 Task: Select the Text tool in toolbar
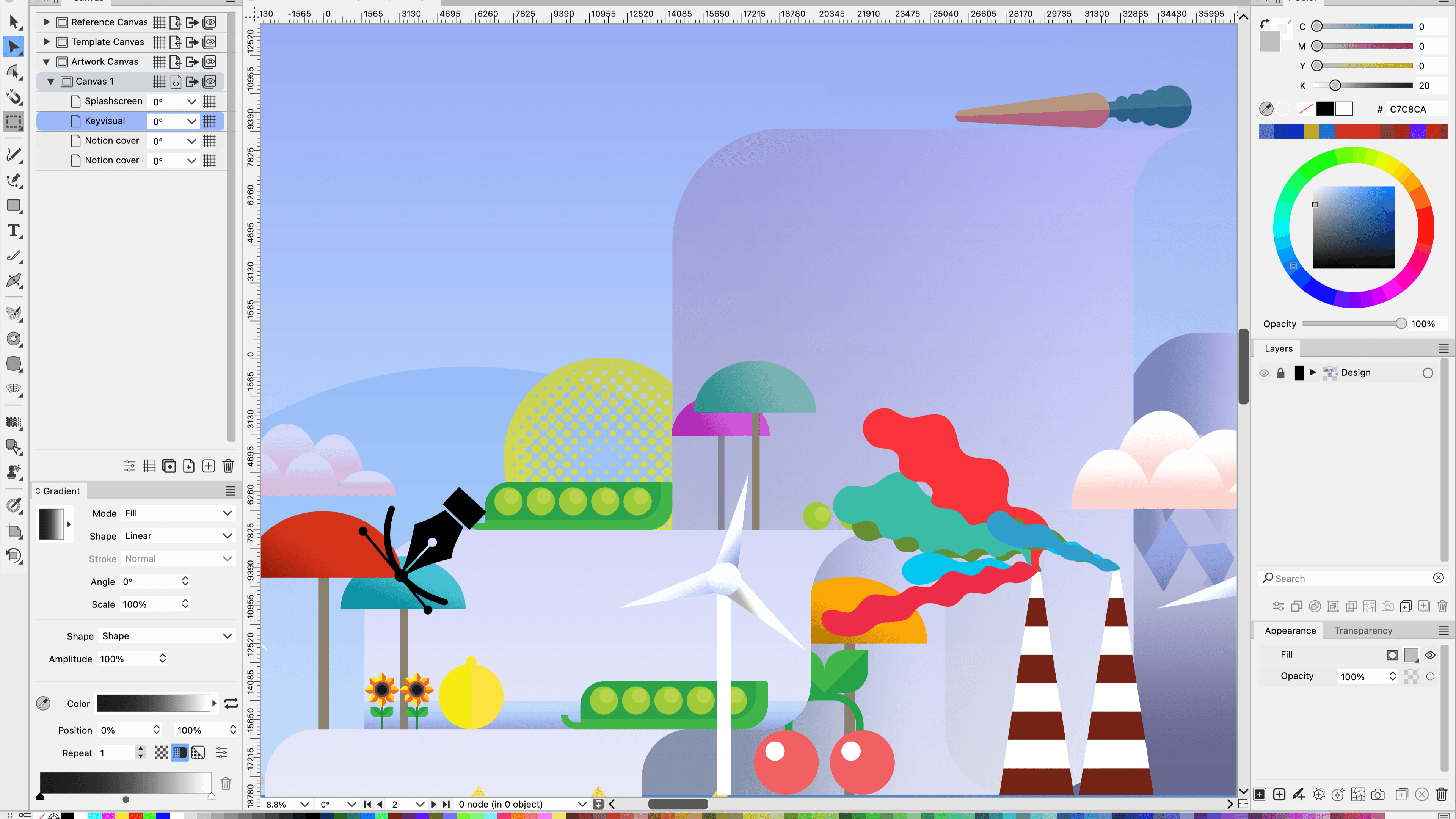click(x=14, y=231)
